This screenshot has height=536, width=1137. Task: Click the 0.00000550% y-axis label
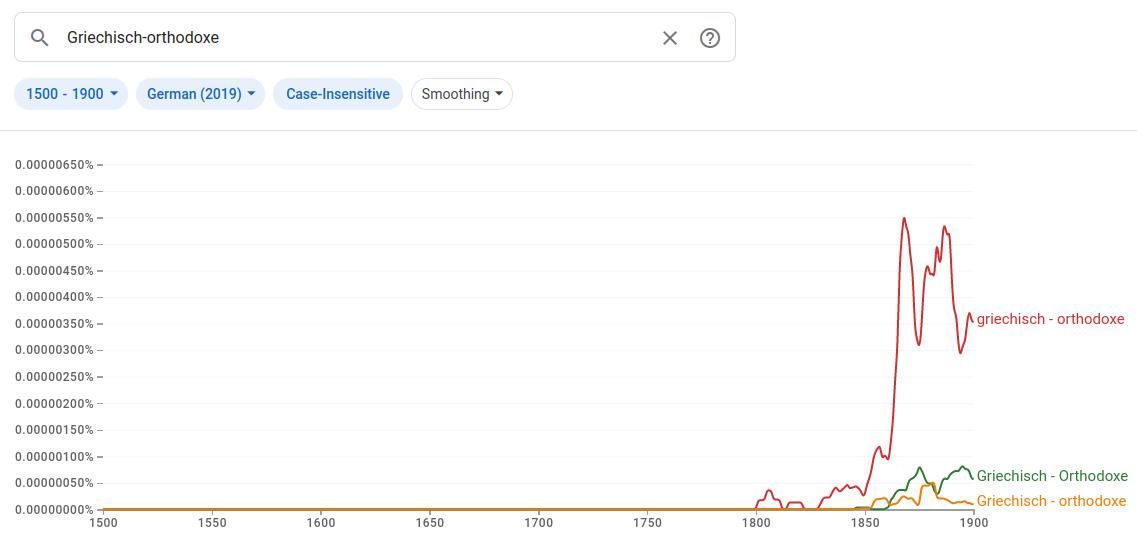coord(54,218)
